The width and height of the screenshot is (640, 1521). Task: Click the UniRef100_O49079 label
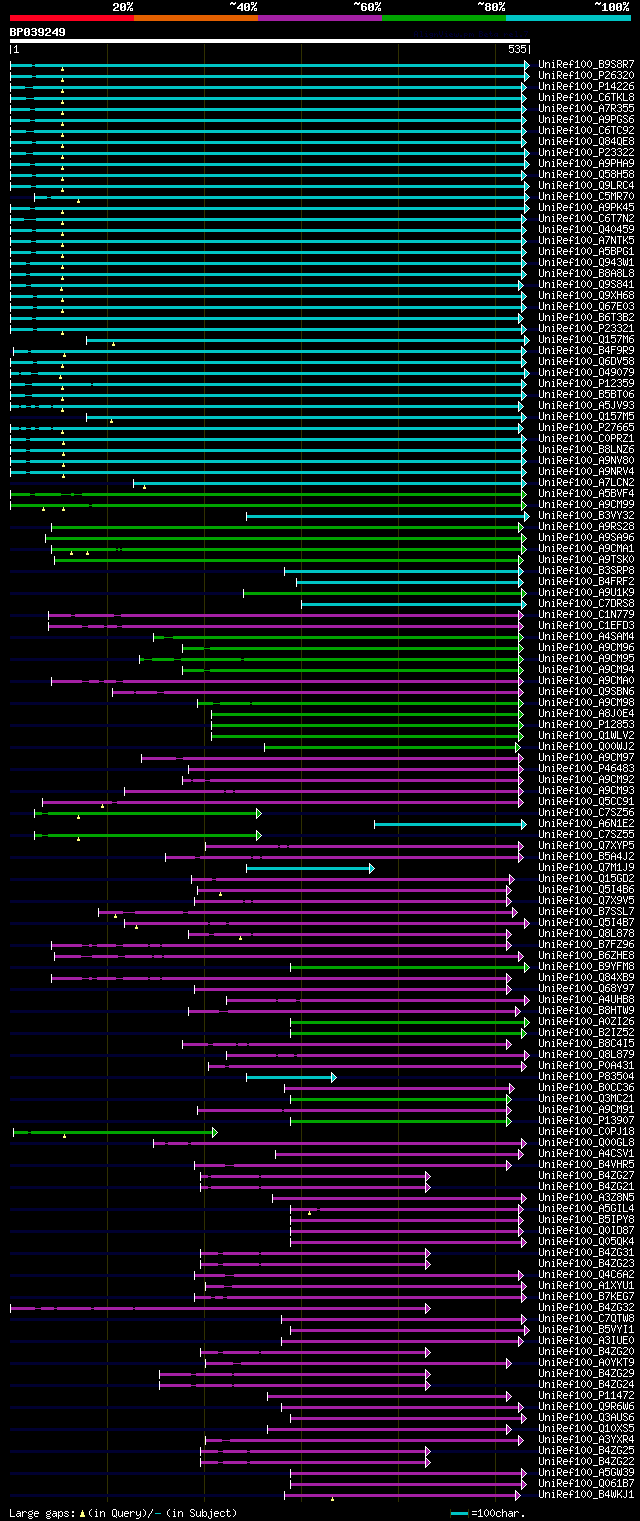pos(586,372)
